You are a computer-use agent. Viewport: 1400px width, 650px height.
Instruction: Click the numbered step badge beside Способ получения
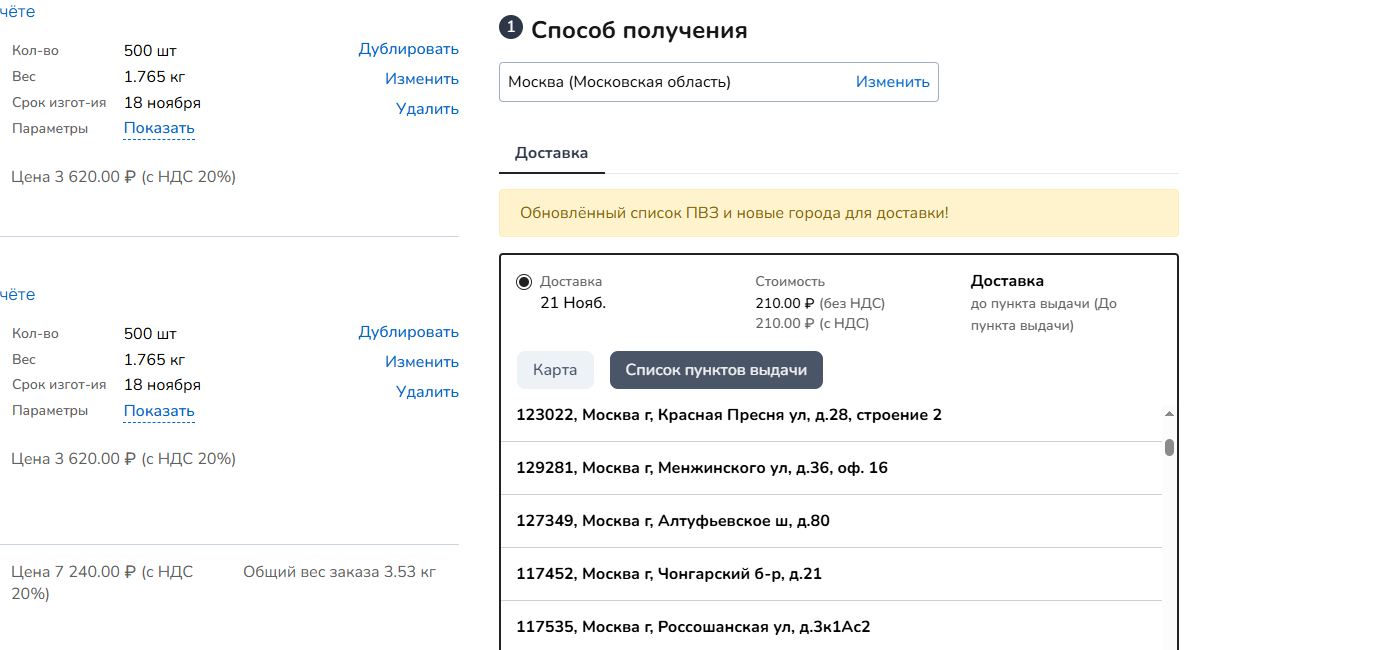[510, 29]
